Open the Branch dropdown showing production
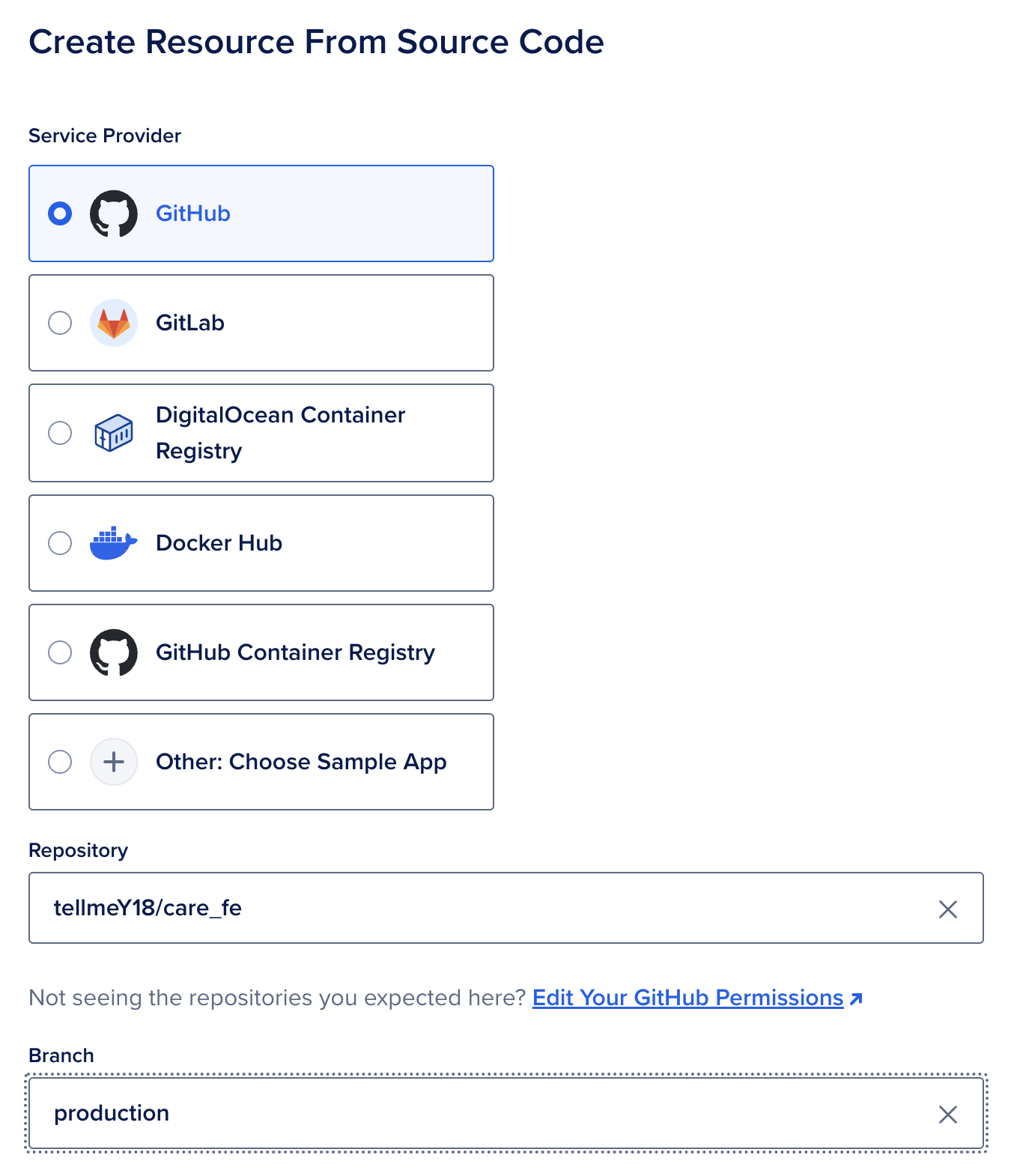 [479, 1113]
